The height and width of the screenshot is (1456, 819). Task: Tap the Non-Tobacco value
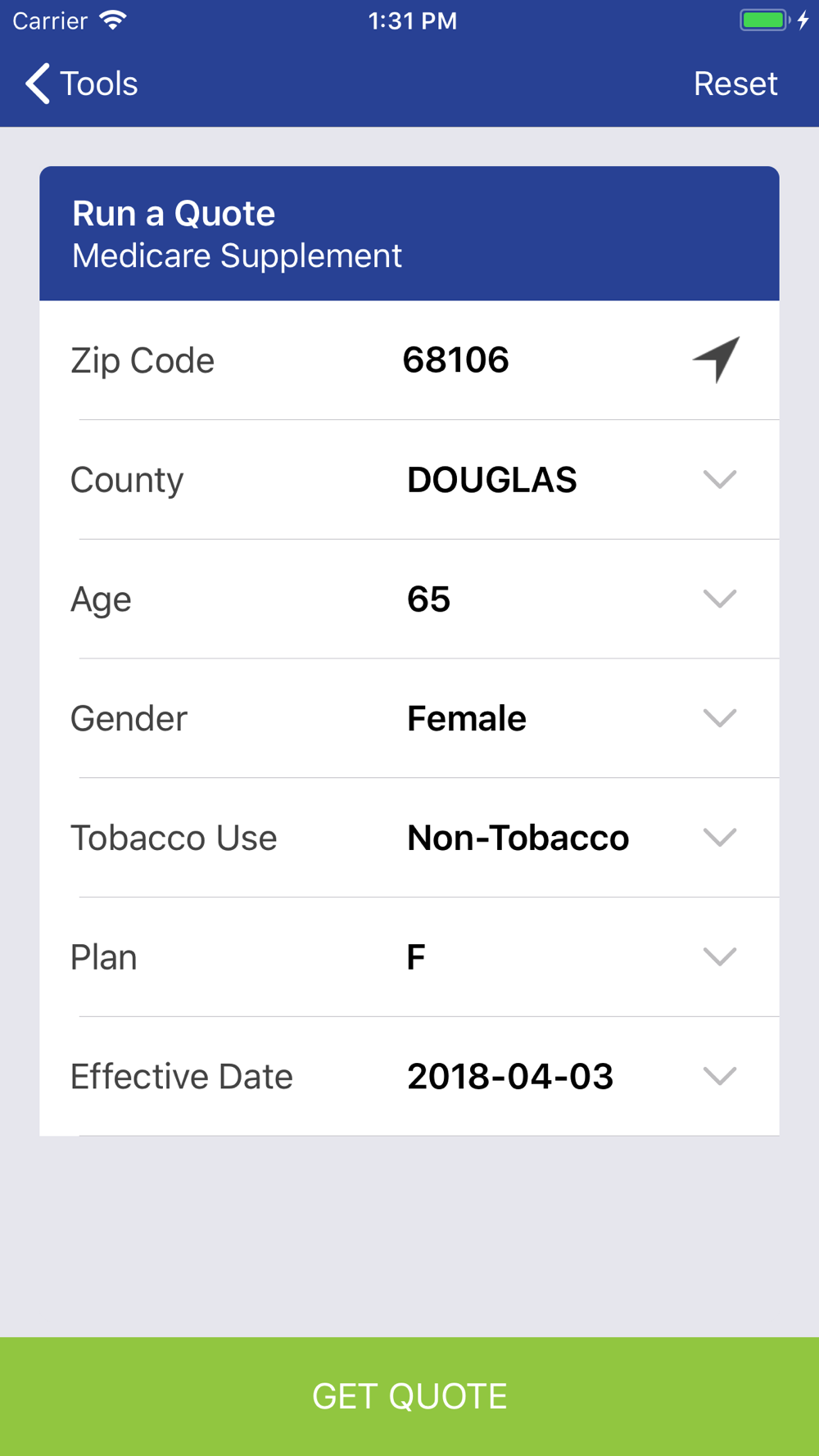[x=518, y=838]
